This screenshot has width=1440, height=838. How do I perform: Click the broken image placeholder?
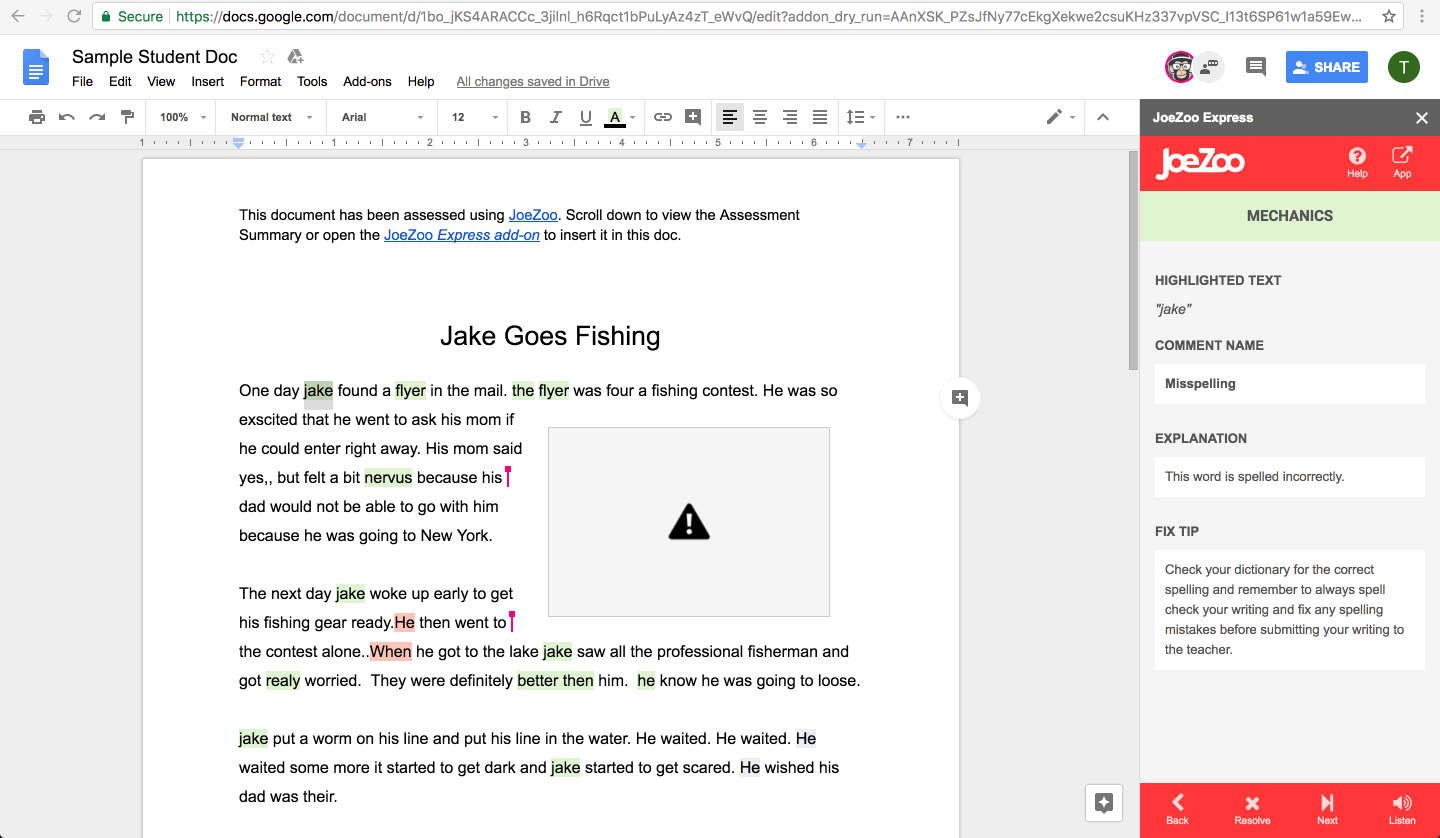(x=689, y=522)
